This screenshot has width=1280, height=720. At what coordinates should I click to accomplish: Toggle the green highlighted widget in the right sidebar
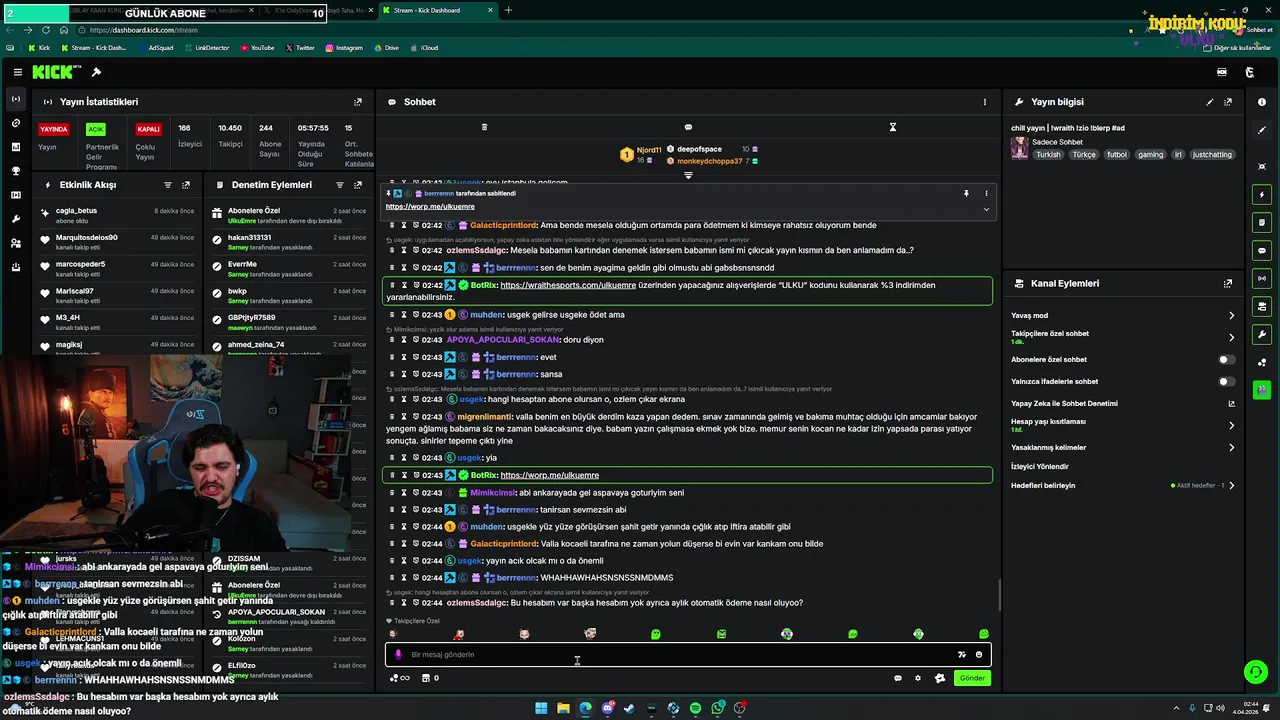[x=1262, y=389]
